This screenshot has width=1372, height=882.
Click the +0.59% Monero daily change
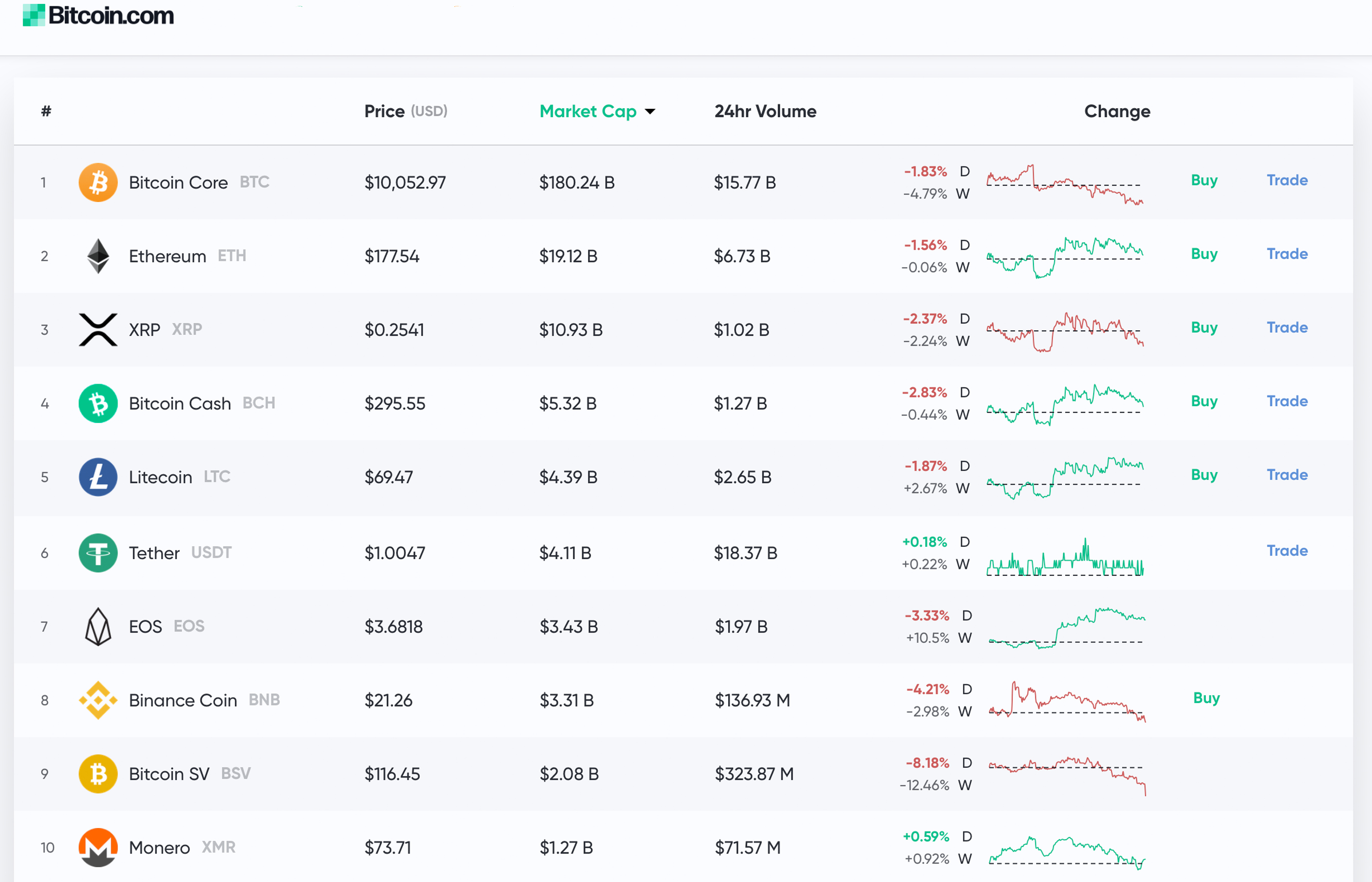pyautogui.click(x=926, y=837)
